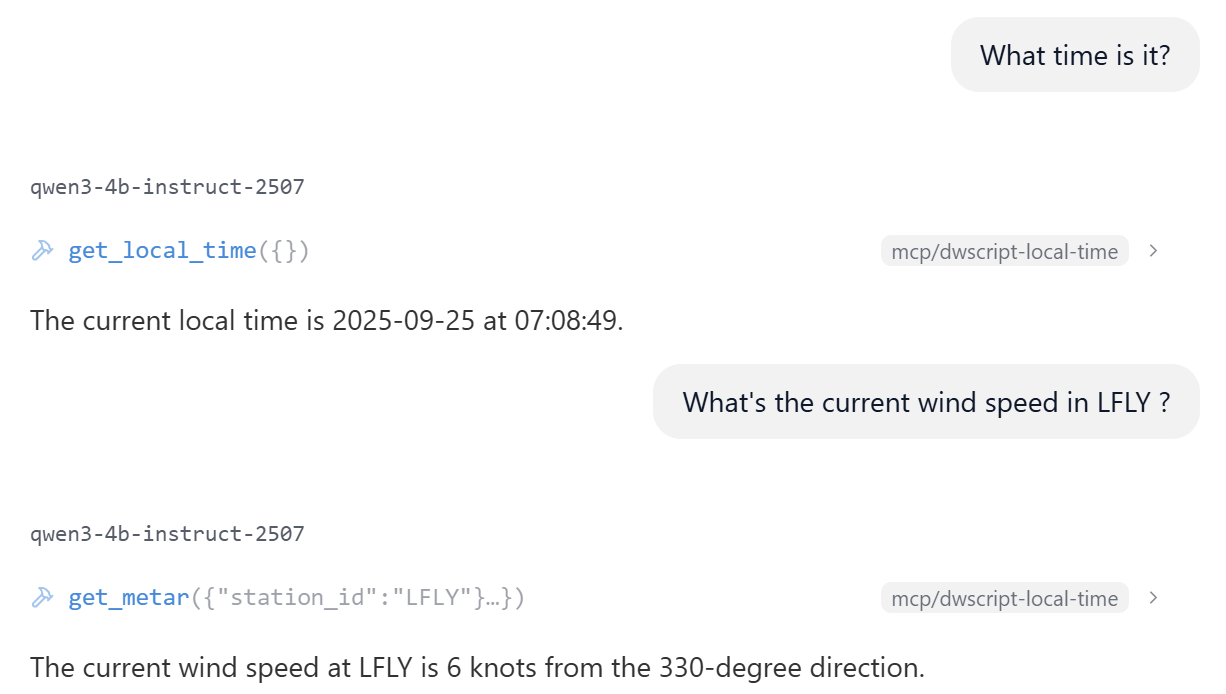Select the LFLY wind speed question bubble

(925, 402)
